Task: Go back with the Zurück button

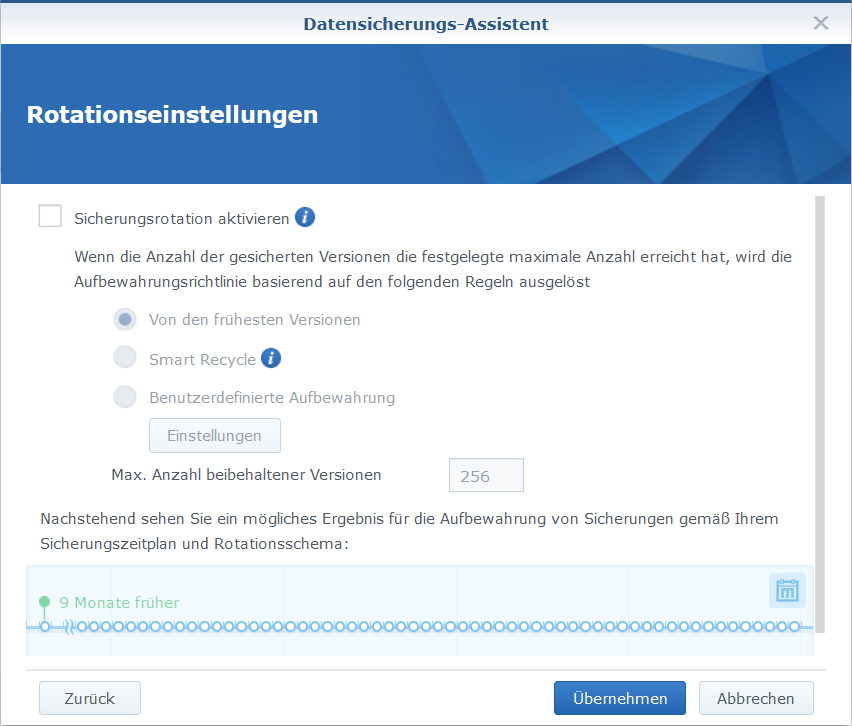Action: point(89,698)
